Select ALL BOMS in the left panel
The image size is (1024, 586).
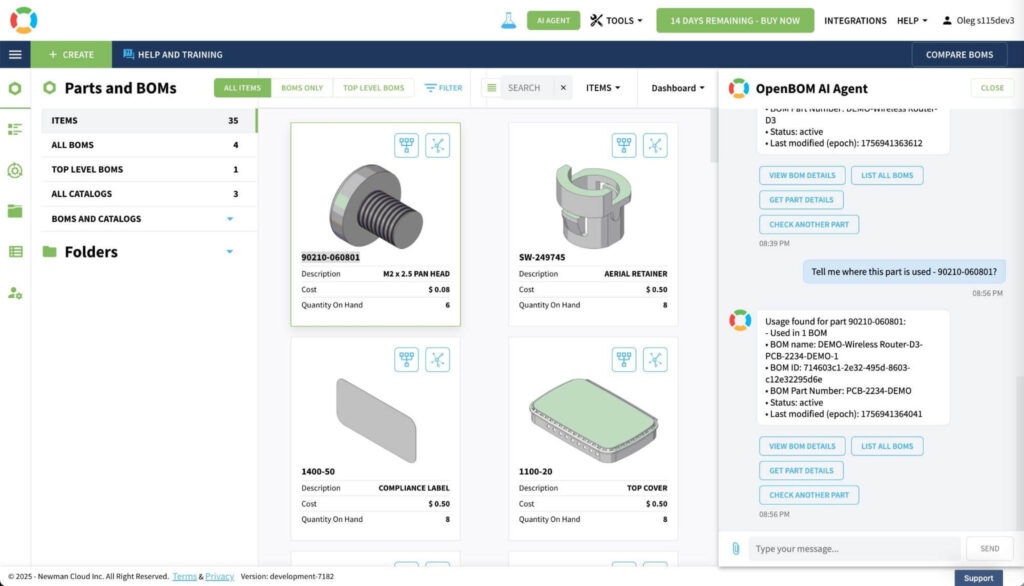click(x=148, y=145)
